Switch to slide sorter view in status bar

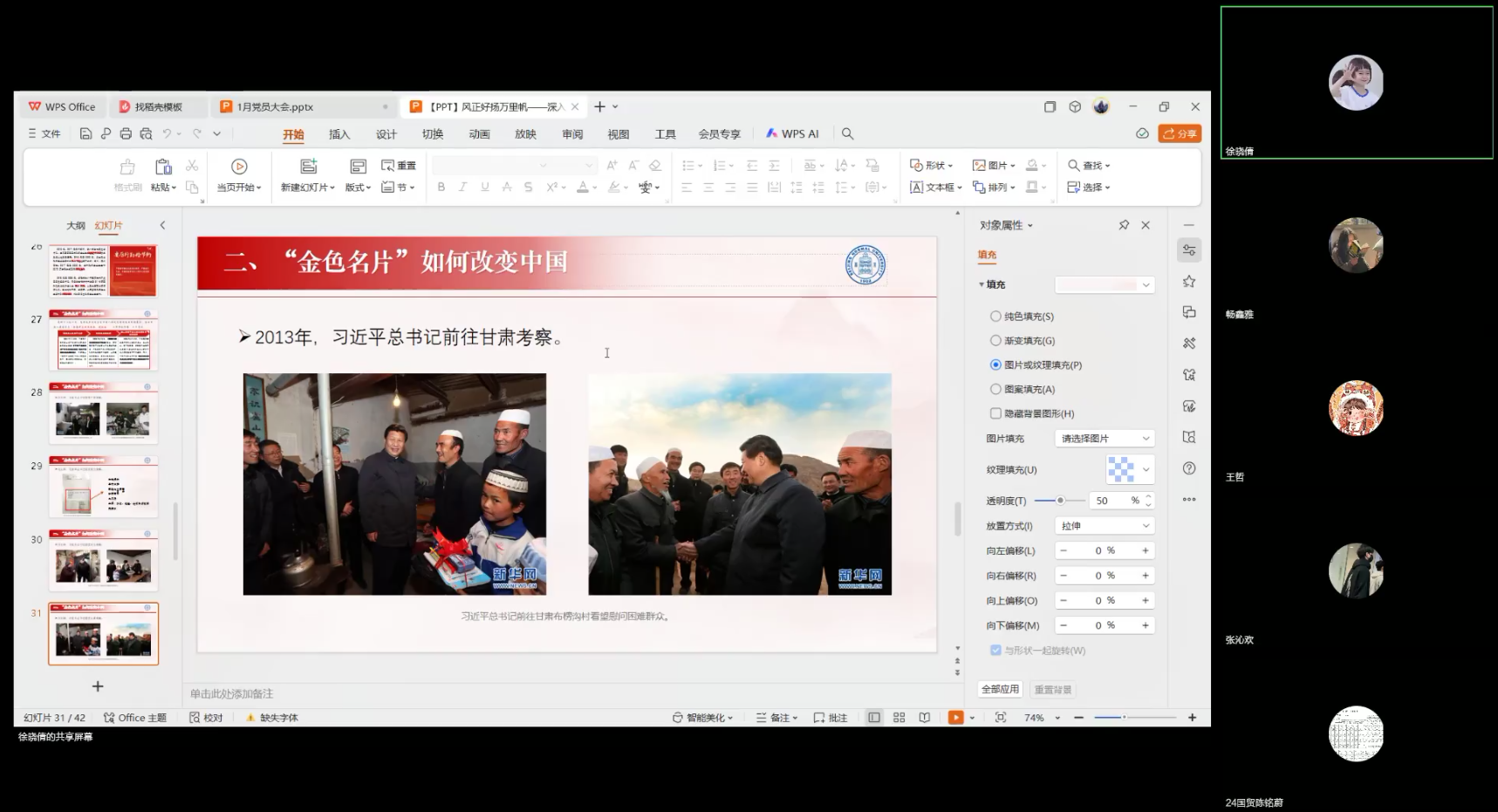coord(899,718)
